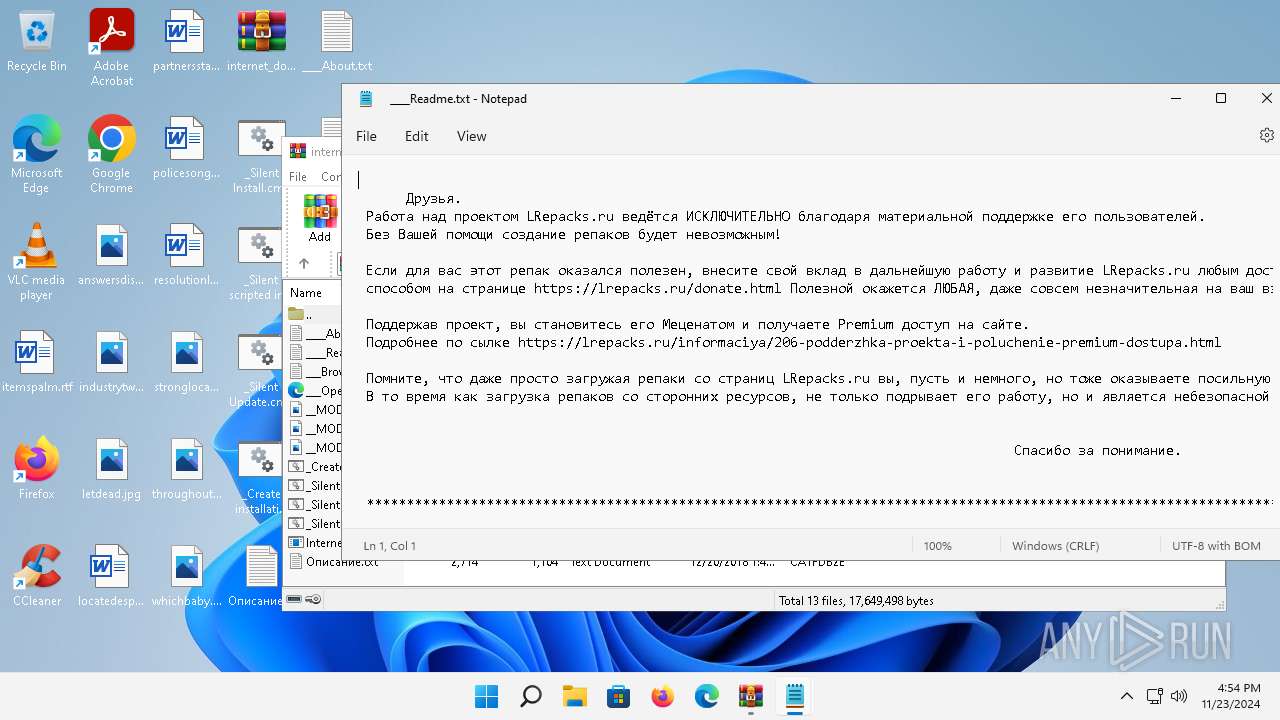The width and height of the screenshot is (1280, 720).
Task: Open the Firefox desktop shortcut
Action: pos(37,468)
